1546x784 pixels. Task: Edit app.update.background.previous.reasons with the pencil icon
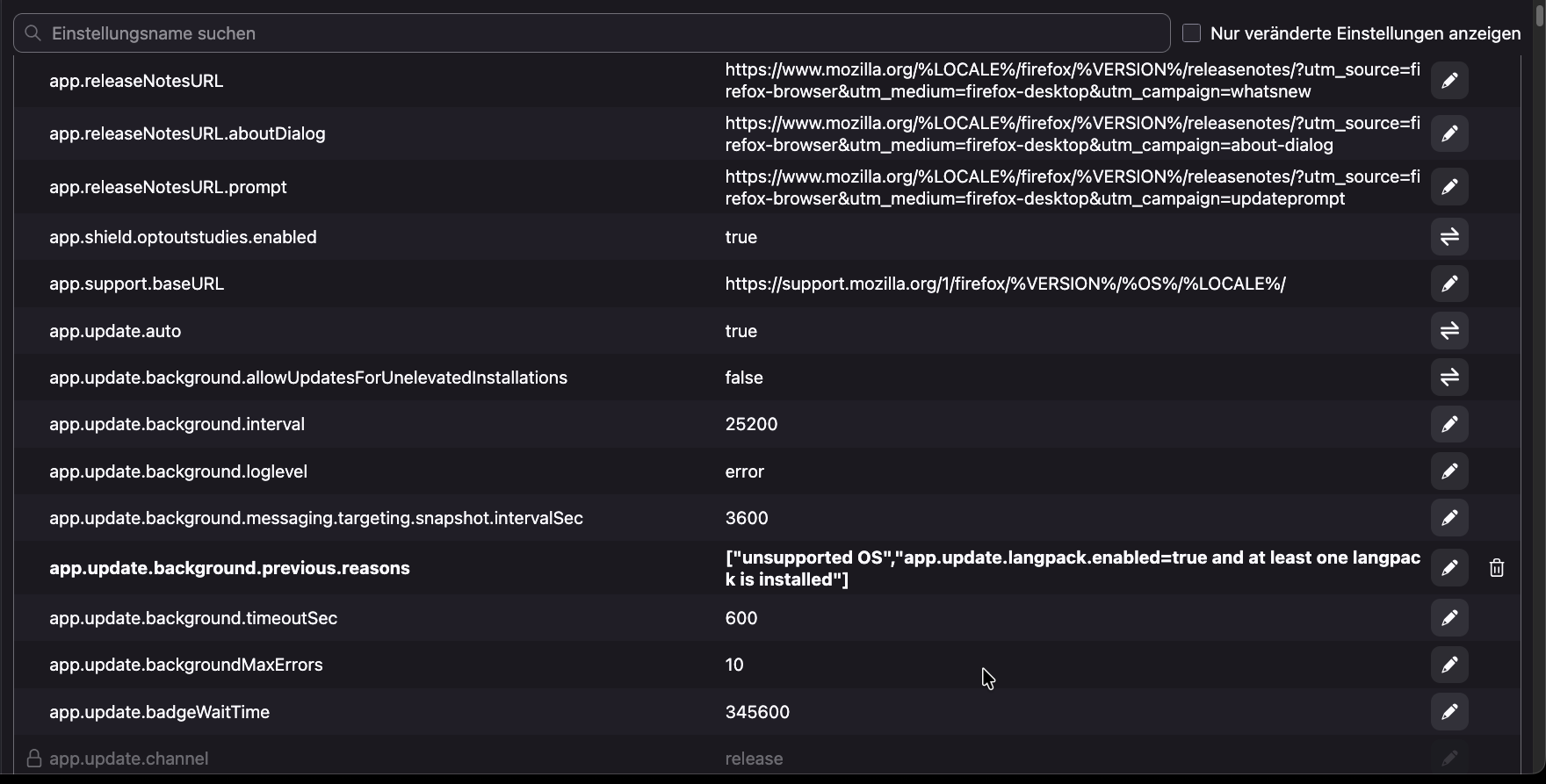click(1449, 568)
